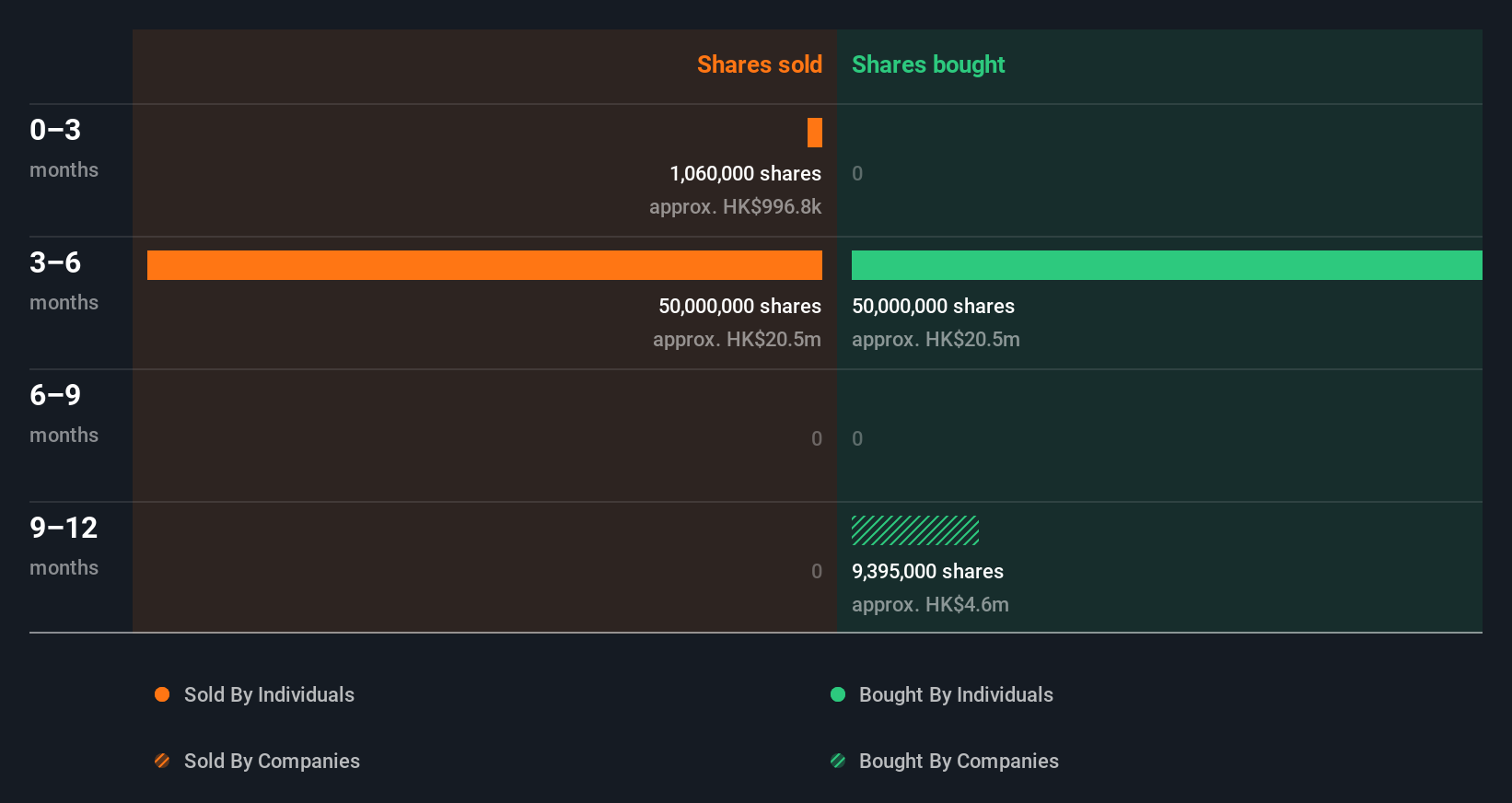The height and width of the screenshot is (803, 1512).
Task: Click the 1,060,000 shares sold label
Action: pos(745,173)
